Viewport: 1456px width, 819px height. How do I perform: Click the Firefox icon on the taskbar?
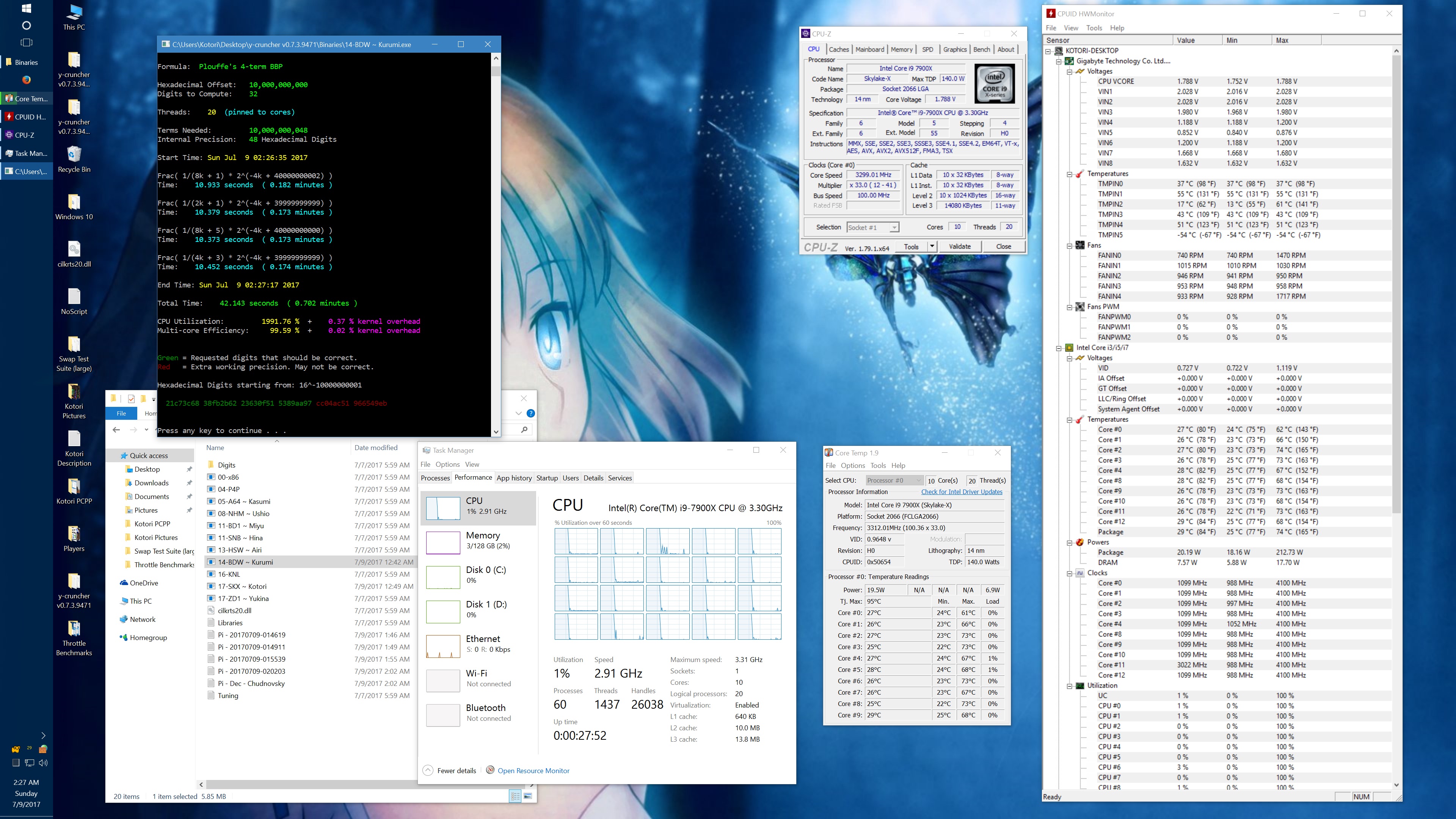(26, 80)
